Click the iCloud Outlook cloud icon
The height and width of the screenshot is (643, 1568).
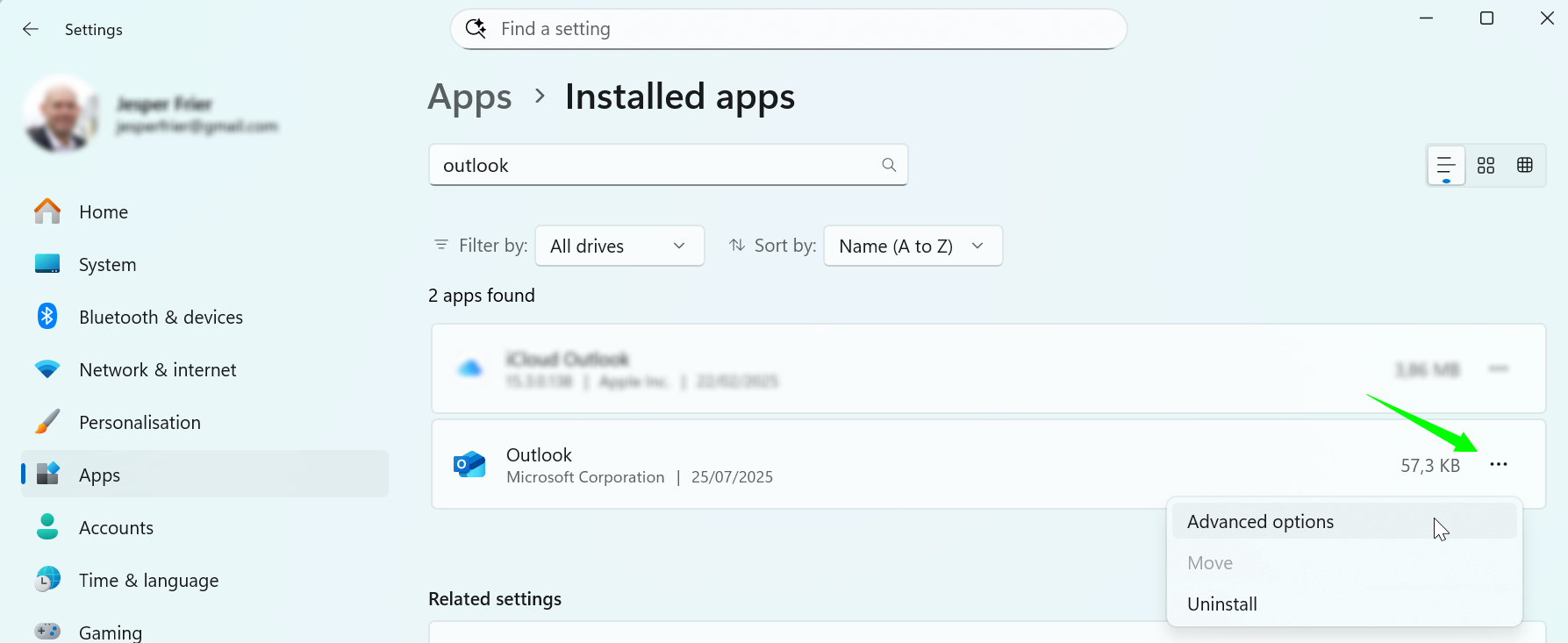470,368
